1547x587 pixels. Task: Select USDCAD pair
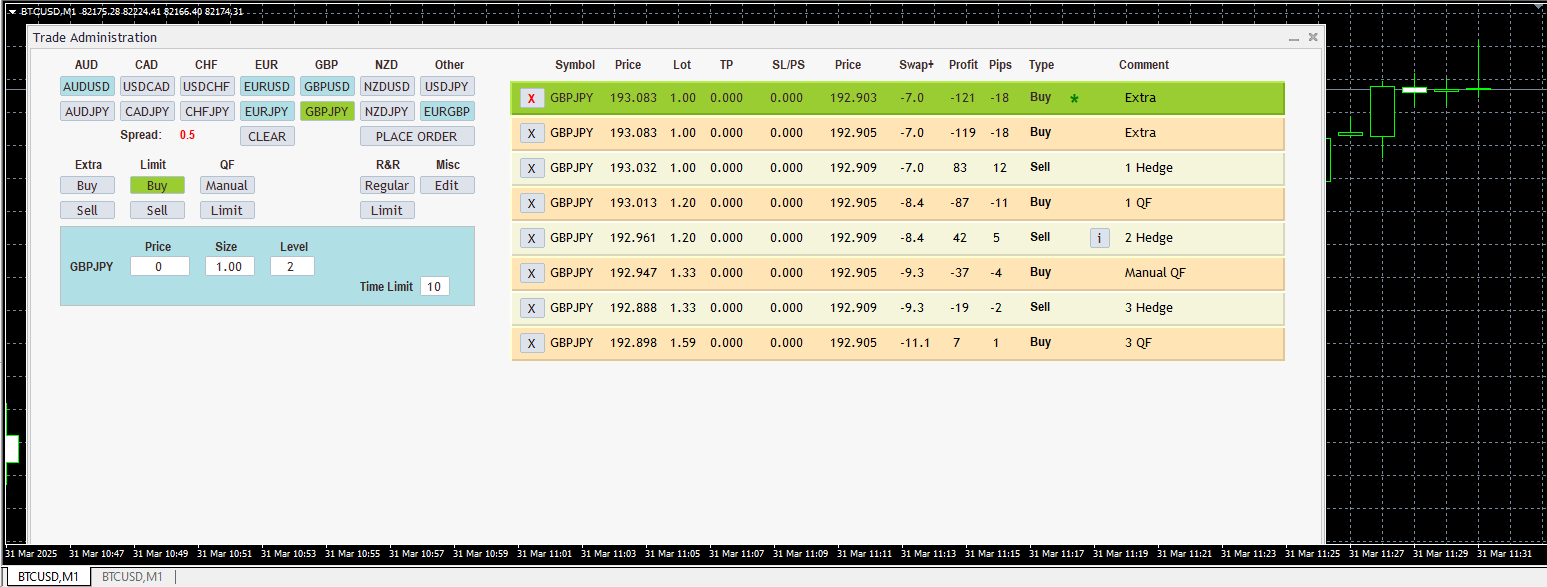click(x=147, y=87)
